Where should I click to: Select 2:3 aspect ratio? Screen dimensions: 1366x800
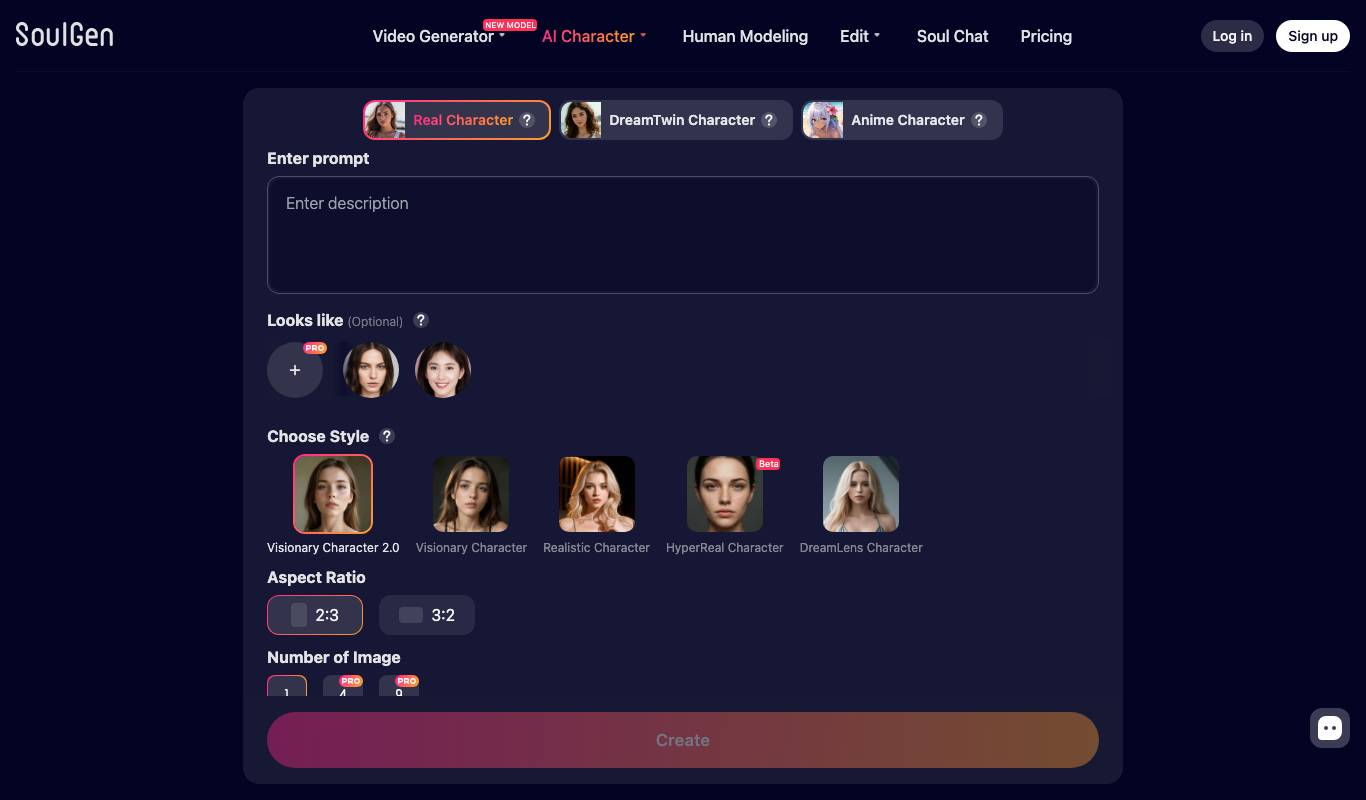coord(315,615)
